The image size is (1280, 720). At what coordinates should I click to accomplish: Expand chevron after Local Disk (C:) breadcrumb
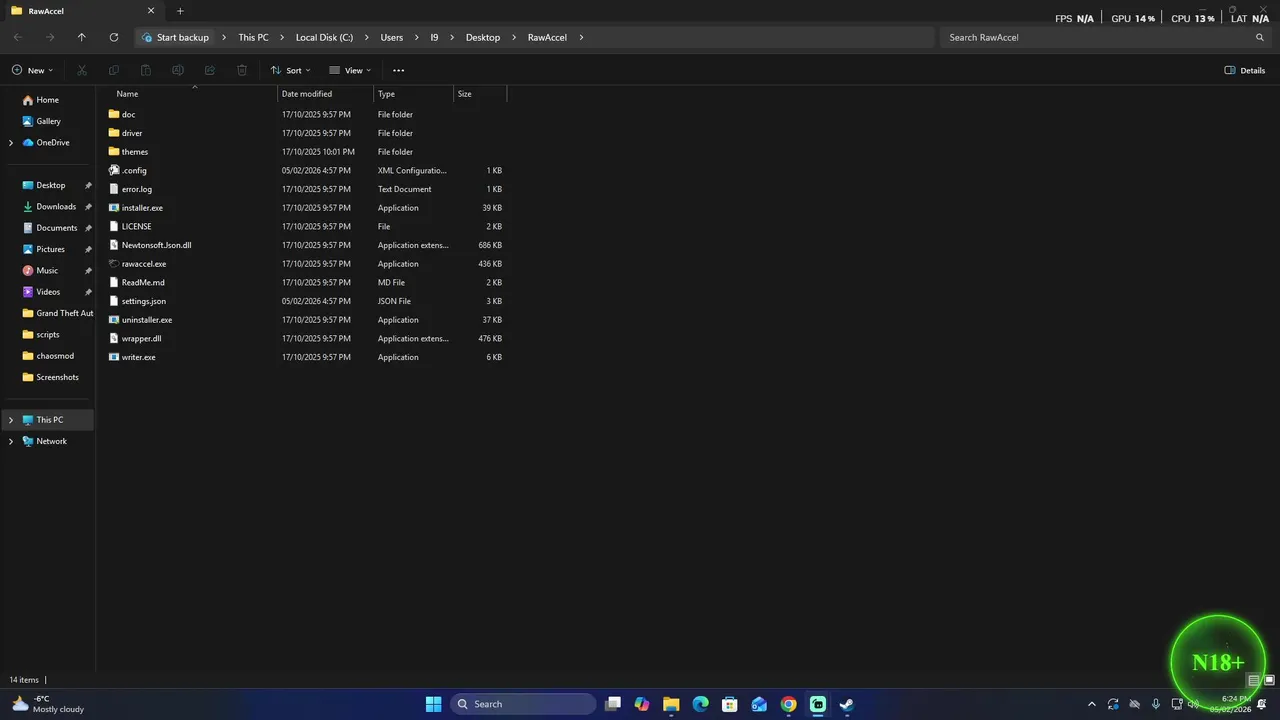[x=367, y=37]
